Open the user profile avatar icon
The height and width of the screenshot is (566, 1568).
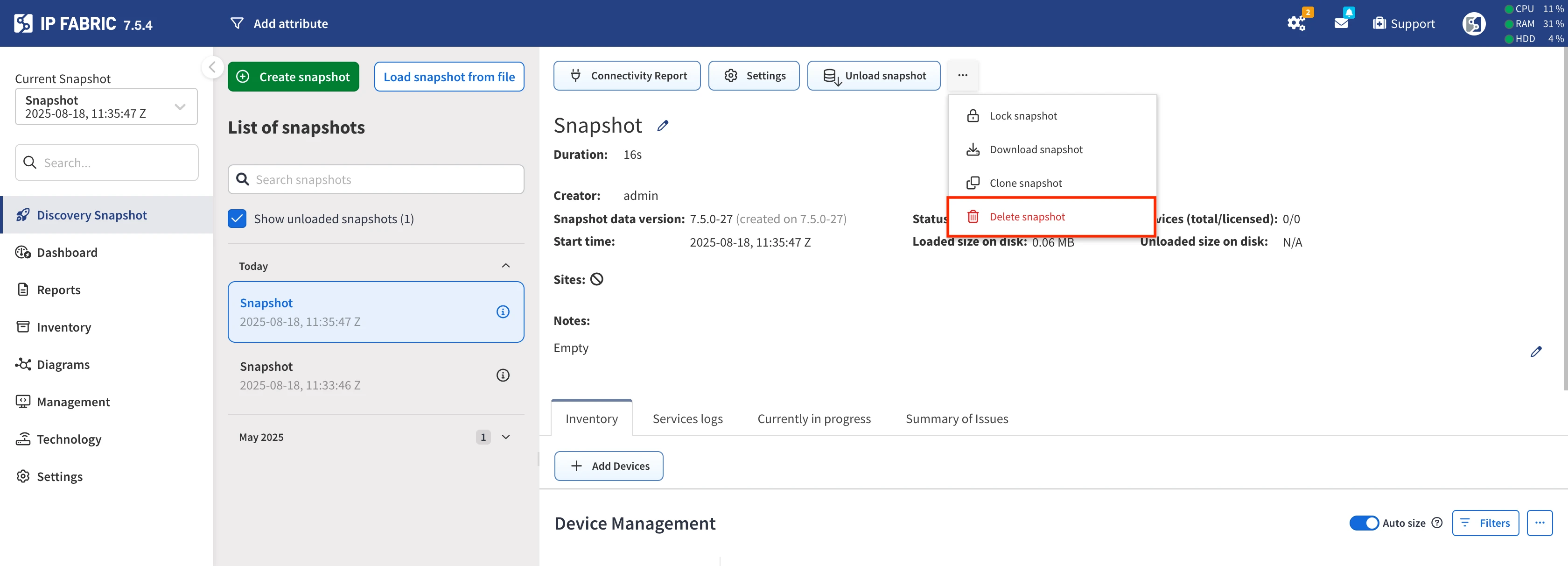[1473, 24]
